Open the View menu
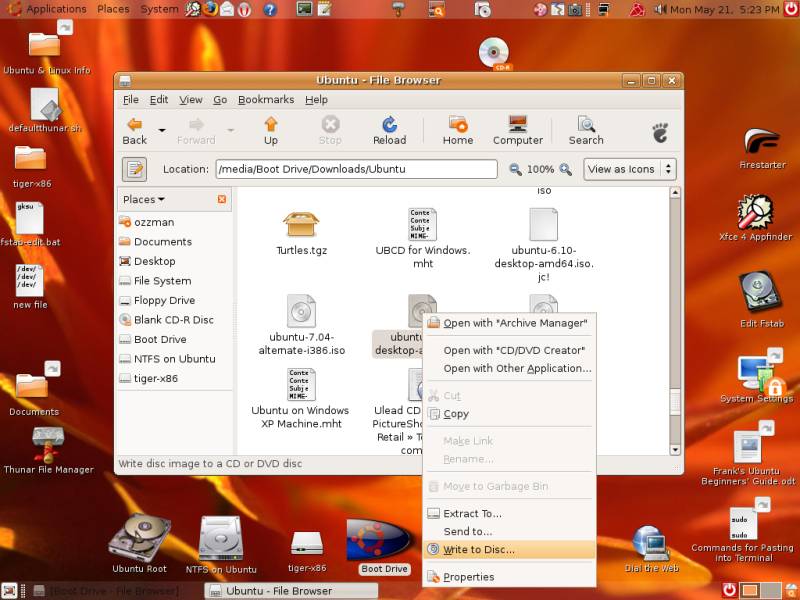The height and width of the screenshot is (600, 800). click(191, 99)
